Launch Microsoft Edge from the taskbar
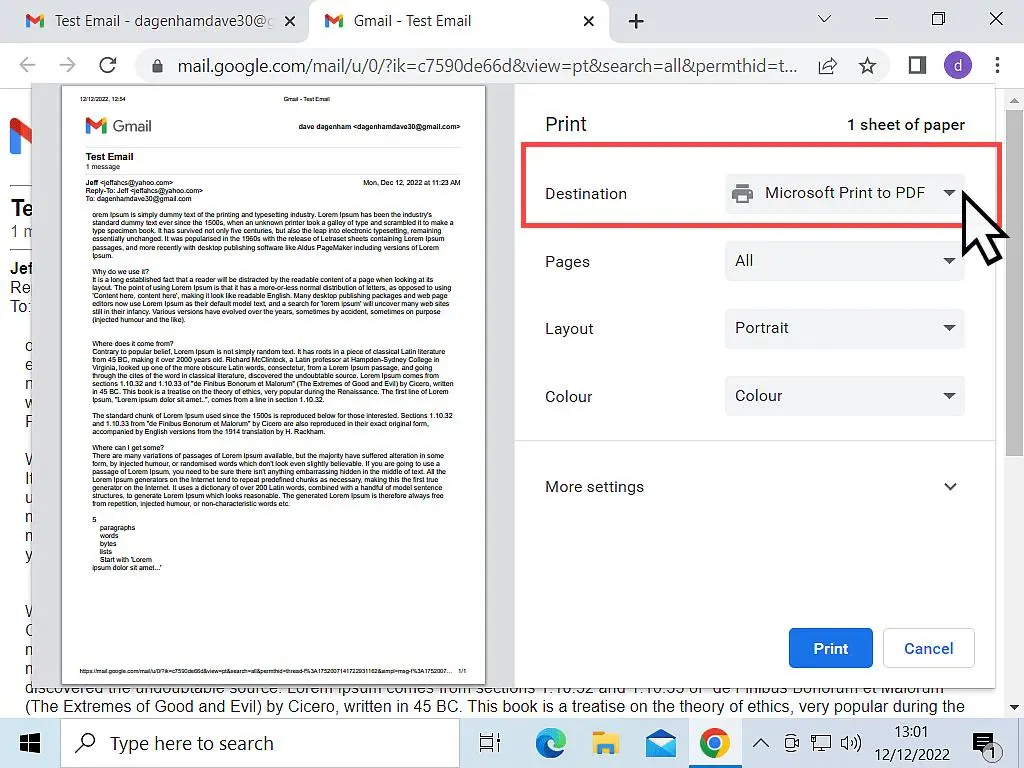Screen dimensions: 1024x768 (551, 743)
